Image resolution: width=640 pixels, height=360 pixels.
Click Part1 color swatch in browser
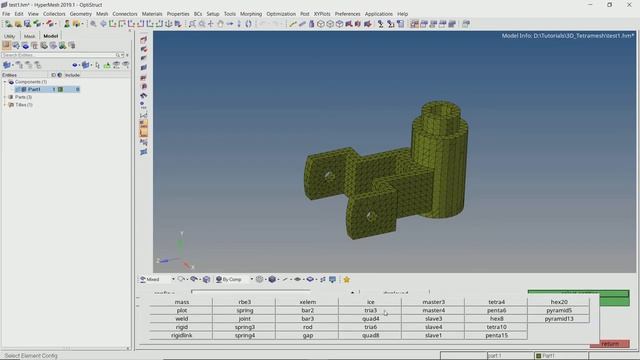60,89
